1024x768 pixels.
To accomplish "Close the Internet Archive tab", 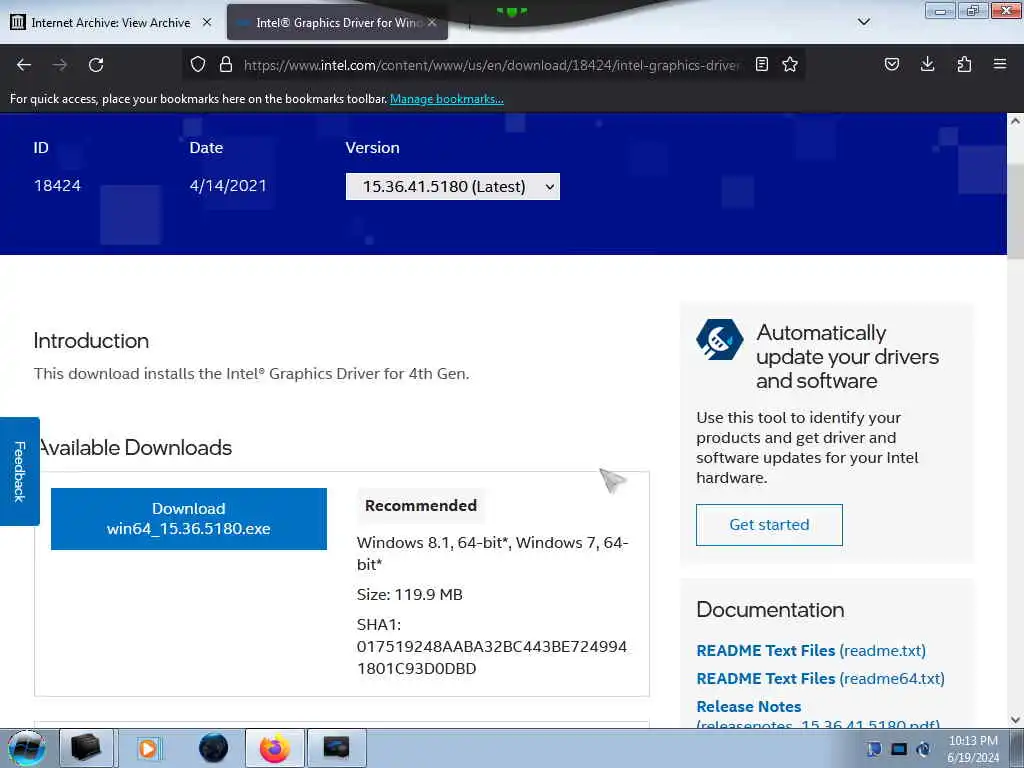I will click(207, 22).
